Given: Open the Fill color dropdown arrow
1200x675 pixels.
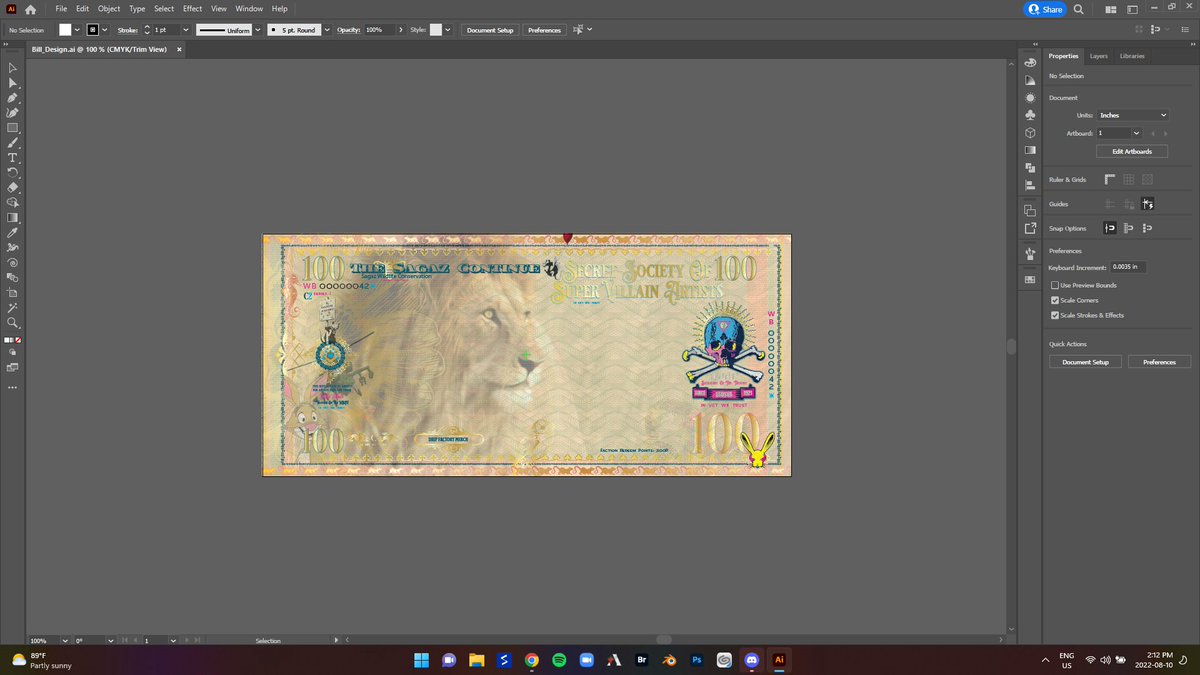Looking at the screenshot, I should point(79,30).
